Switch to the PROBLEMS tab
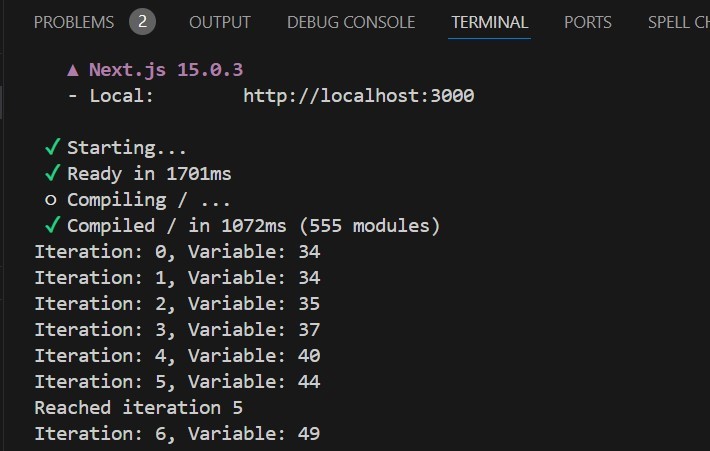710x451 pixels. (x=74, y=21)
